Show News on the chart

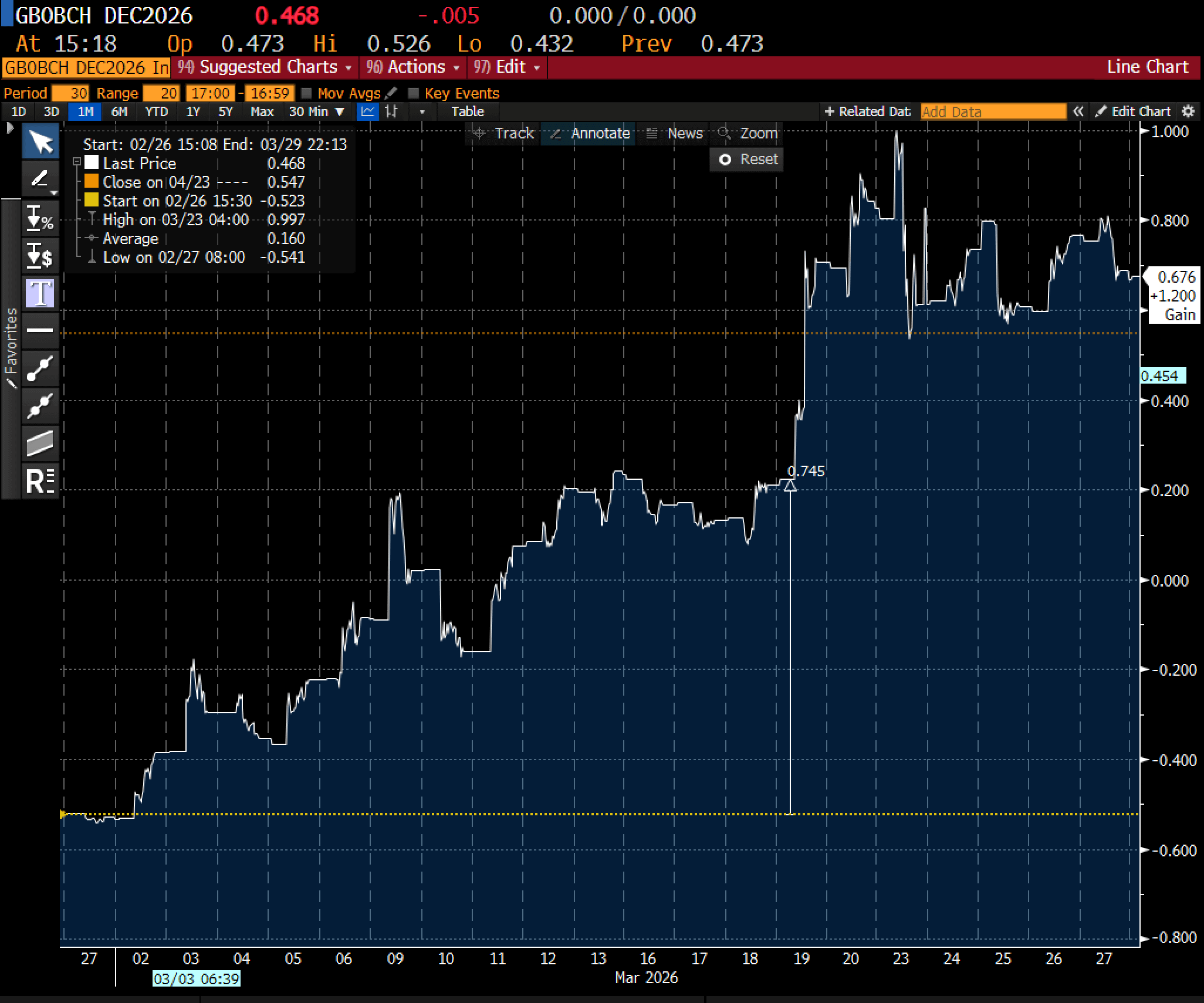(674, 133)
